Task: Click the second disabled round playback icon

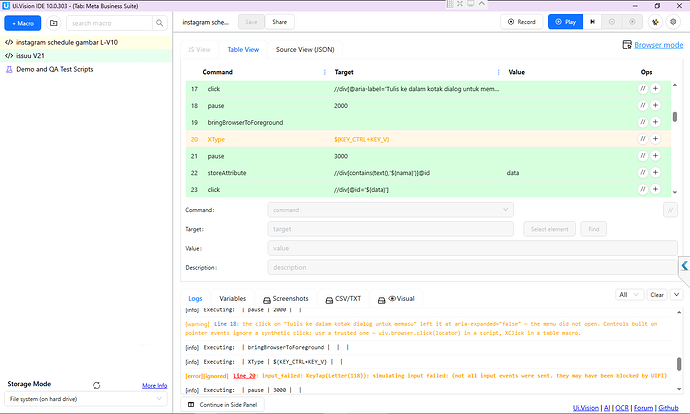Action: pyautogui.click(x=632, y=22)
